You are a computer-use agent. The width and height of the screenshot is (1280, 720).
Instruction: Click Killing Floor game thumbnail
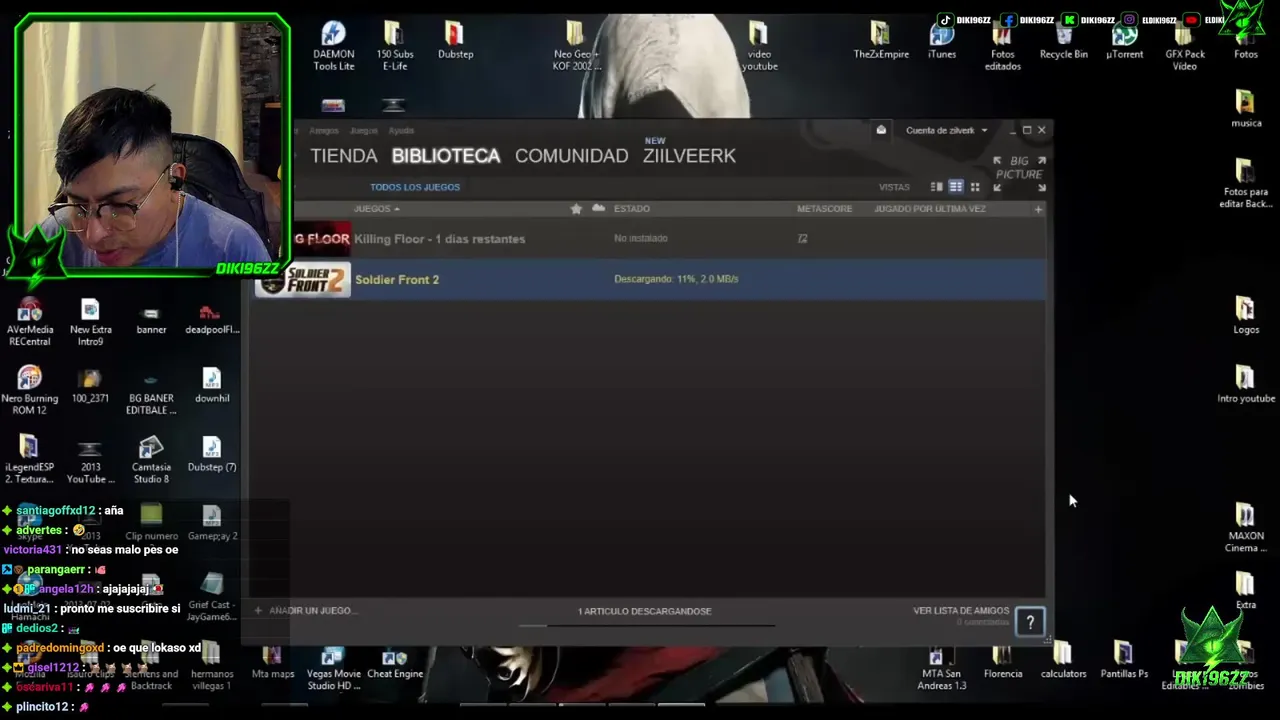(322, 239)
